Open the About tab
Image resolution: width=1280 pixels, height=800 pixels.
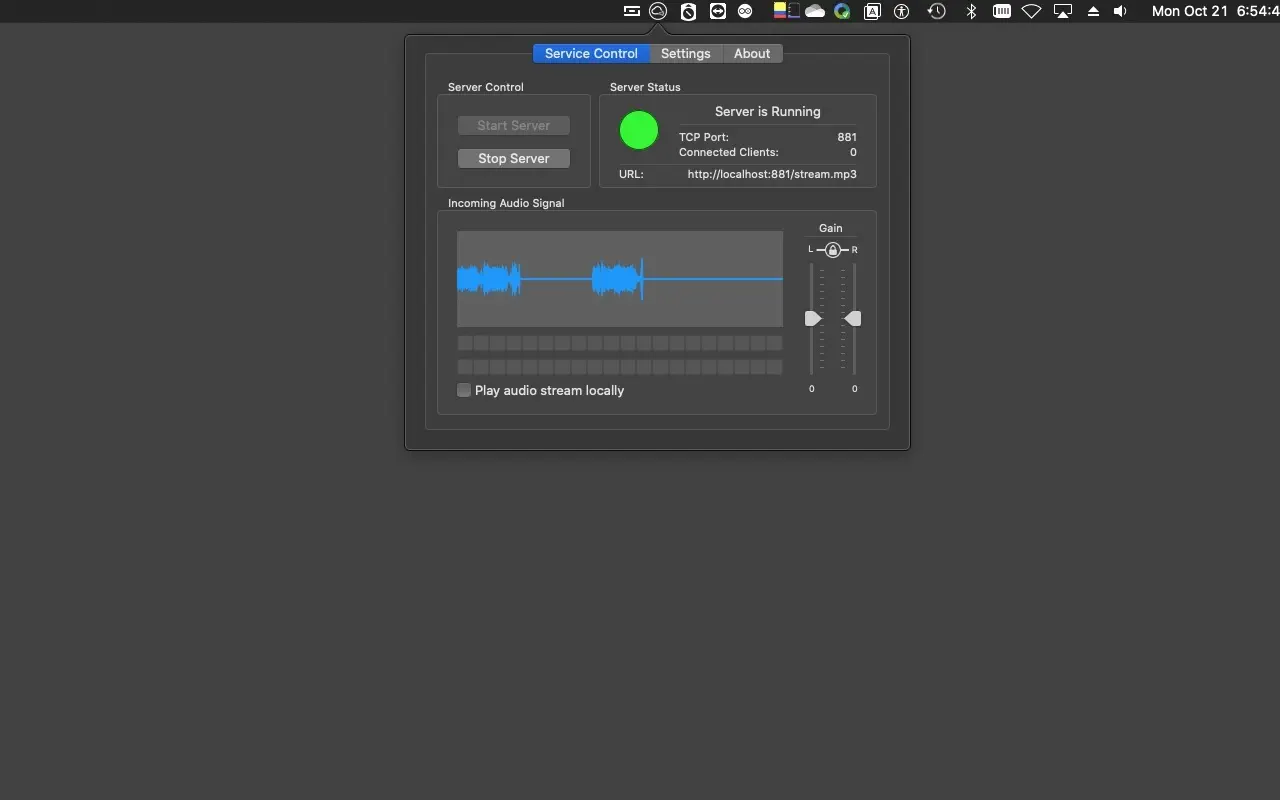tap(752, 53)
